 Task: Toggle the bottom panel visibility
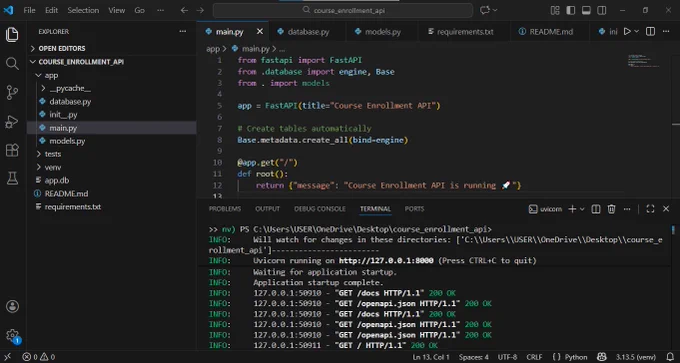point(586,10)
